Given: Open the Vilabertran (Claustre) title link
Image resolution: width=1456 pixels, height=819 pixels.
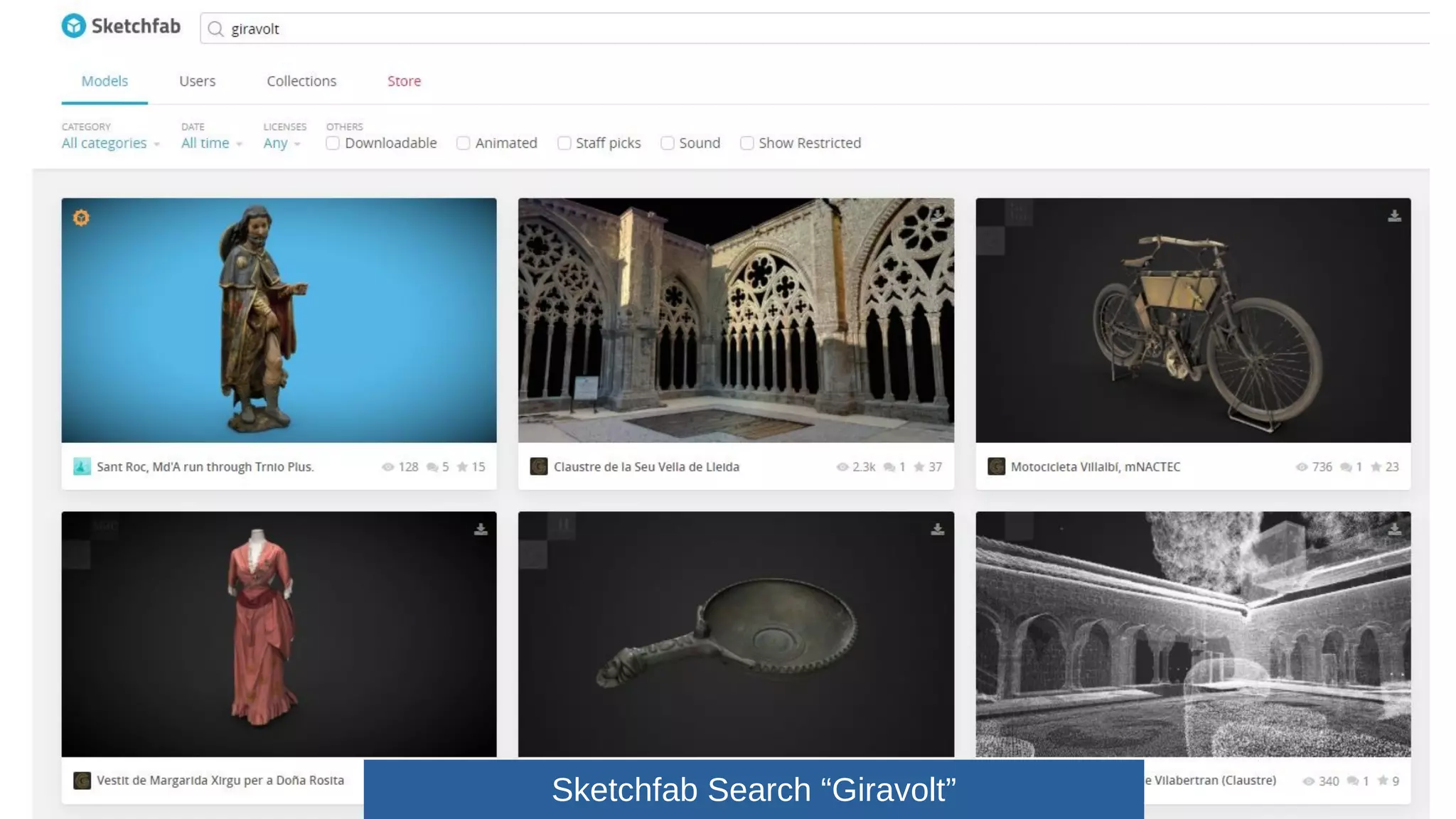Looking at the screenshot, I should (x=1210, y=781).
